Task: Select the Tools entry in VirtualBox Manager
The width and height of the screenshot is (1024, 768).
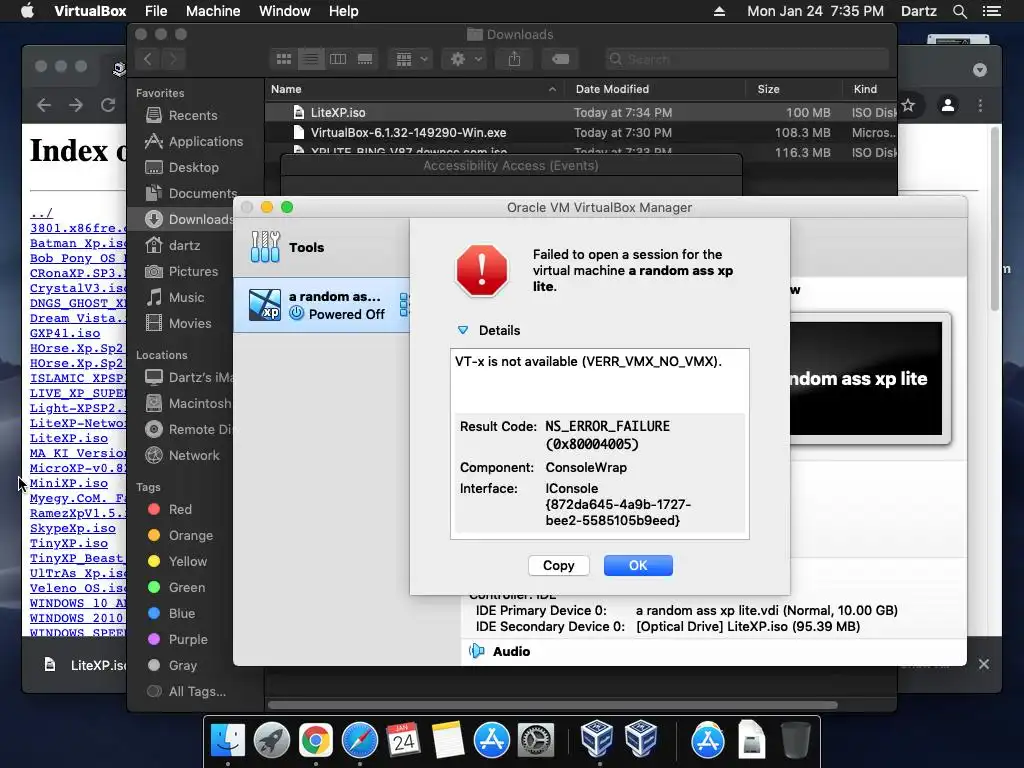Action: point(322,248)
